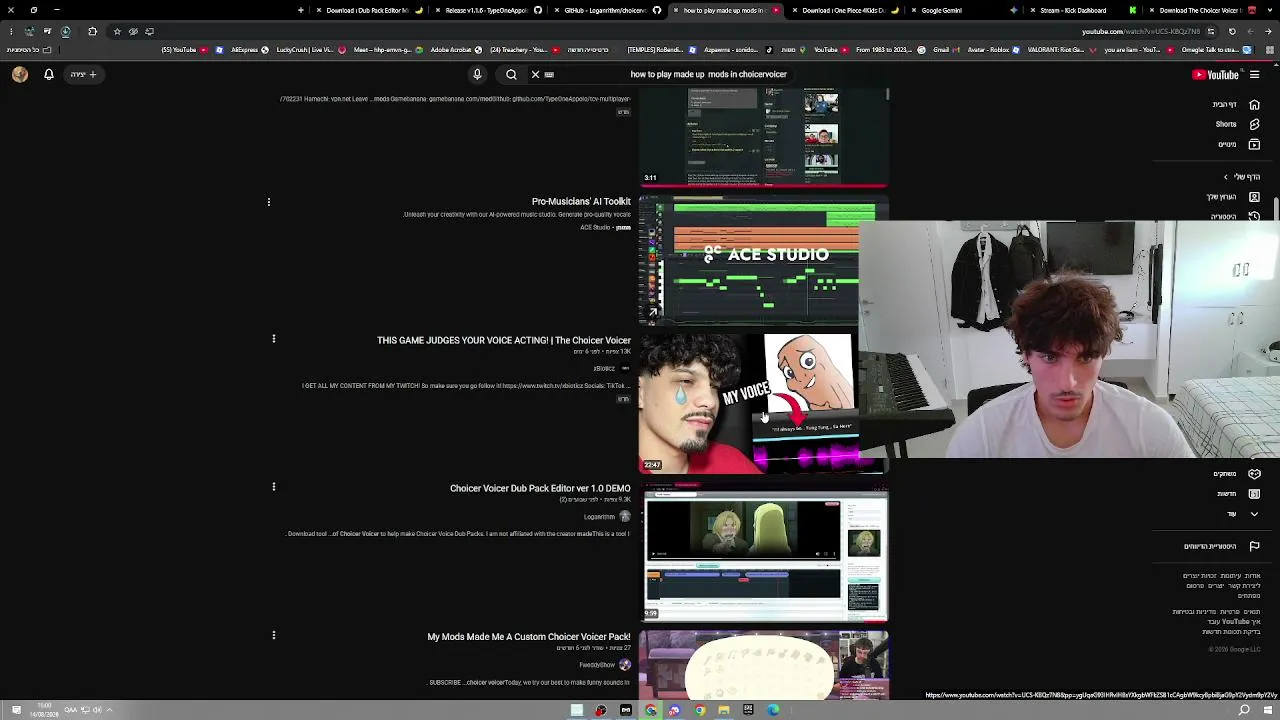Open Microsoft Edge from the taskbar

[x=773, y=710]
